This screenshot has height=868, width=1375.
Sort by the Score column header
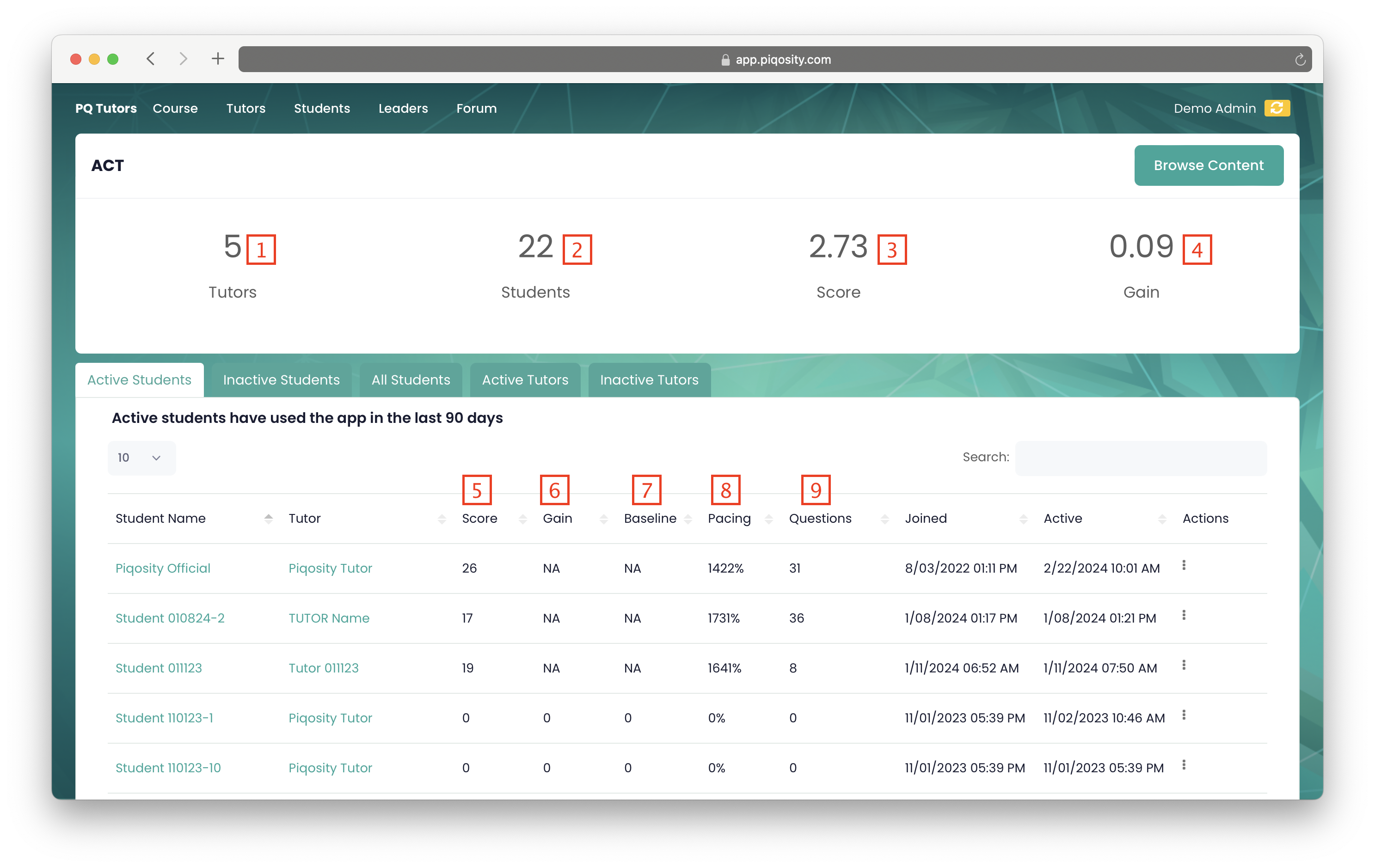479,518
